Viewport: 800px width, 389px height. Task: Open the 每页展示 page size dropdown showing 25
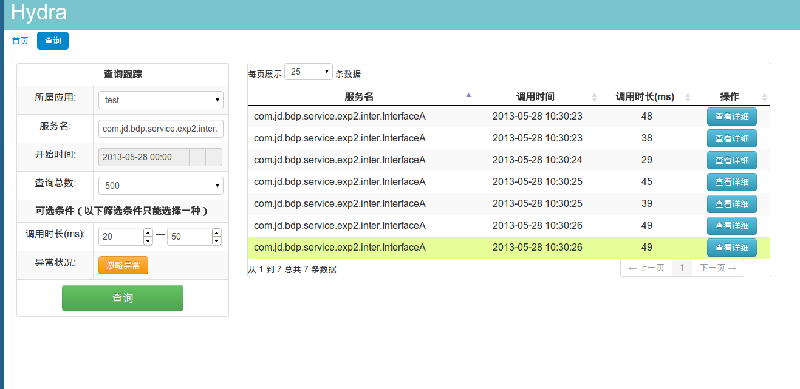pos(308,72)
